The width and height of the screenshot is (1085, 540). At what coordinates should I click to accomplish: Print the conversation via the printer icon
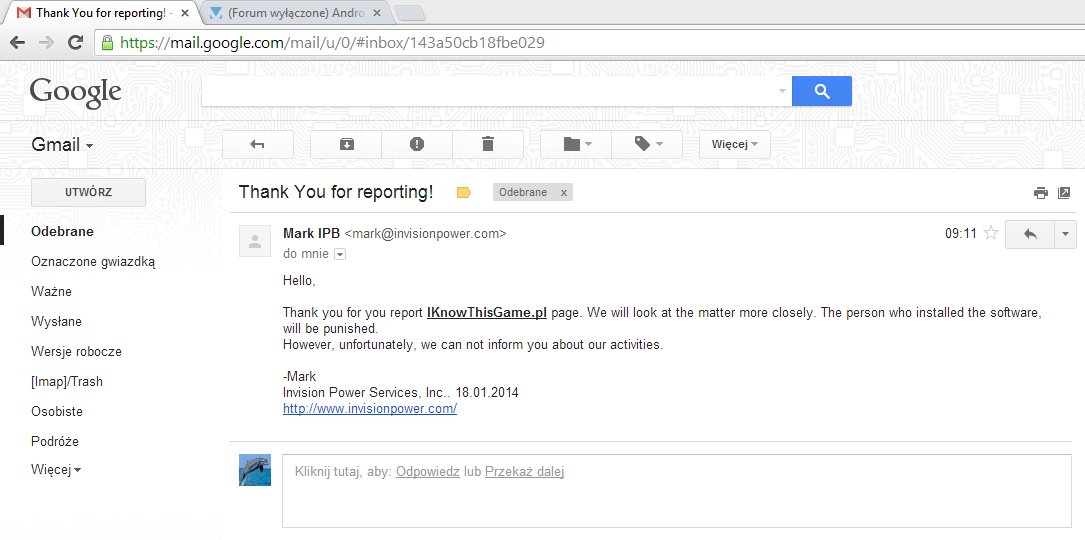1041,193
